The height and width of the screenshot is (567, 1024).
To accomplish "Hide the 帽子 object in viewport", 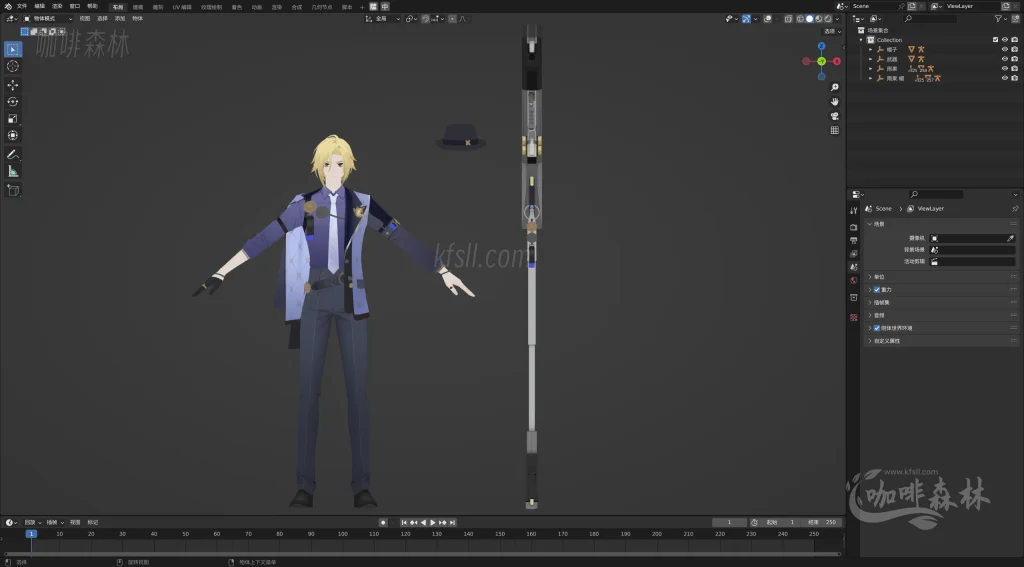I will click(1004, 50).
